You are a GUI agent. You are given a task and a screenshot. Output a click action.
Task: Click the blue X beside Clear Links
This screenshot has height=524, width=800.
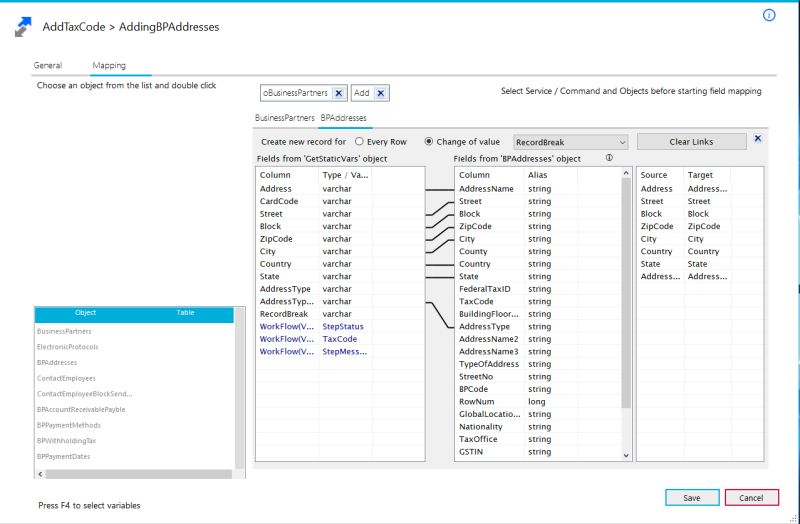(x=758, y=138)
